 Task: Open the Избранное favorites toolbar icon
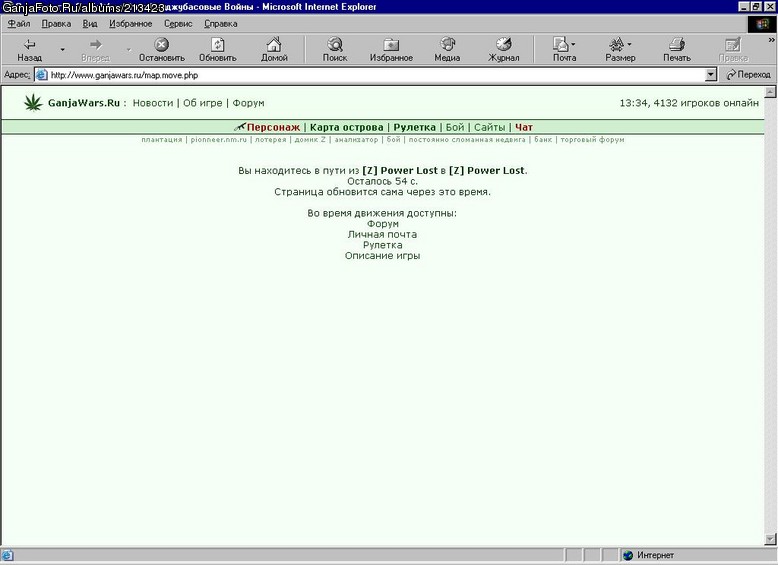pyautogui.click(x=391, y=45)
